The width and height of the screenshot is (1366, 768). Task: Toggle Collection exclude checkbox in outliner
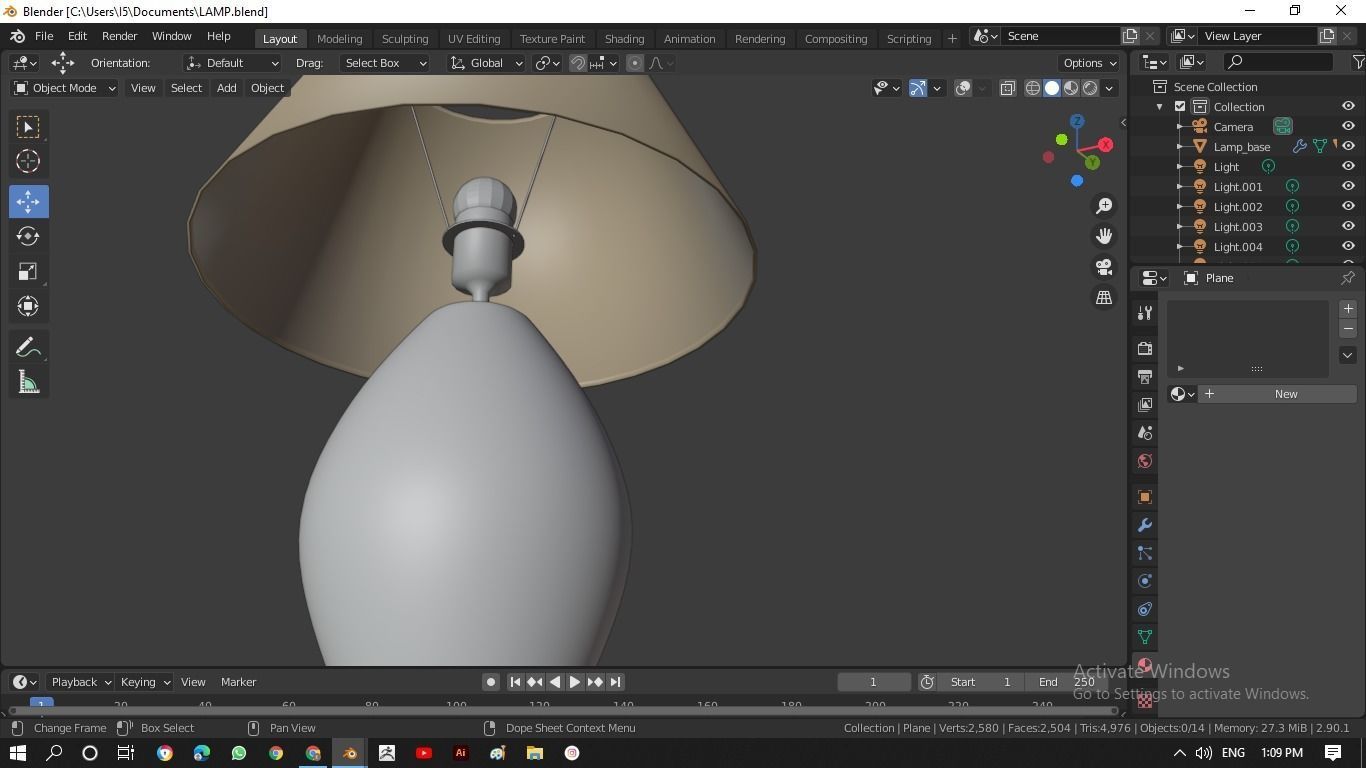point(1180,107)
